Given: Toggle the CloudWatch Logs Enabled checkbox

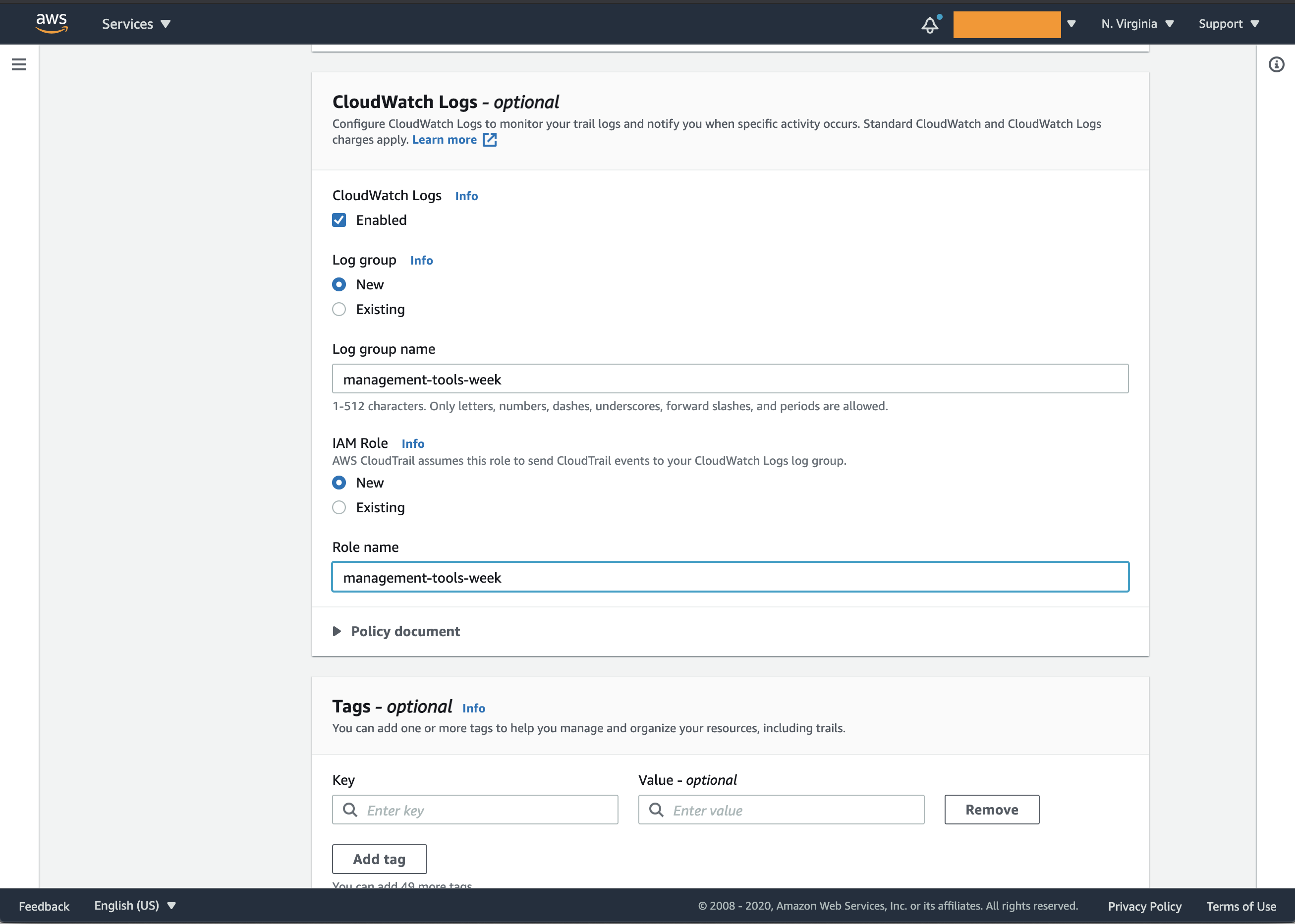Looking at the screenshot, I should (x=339, y=220).
